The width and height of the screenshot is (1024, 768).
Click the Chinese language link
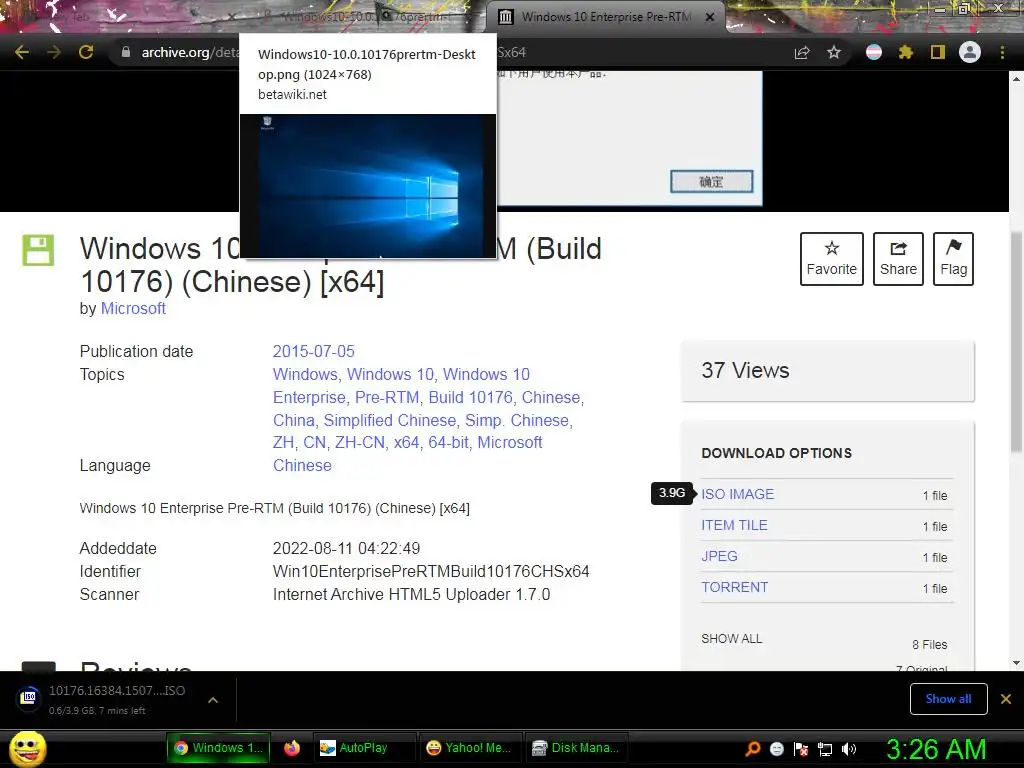click(302, 465)
